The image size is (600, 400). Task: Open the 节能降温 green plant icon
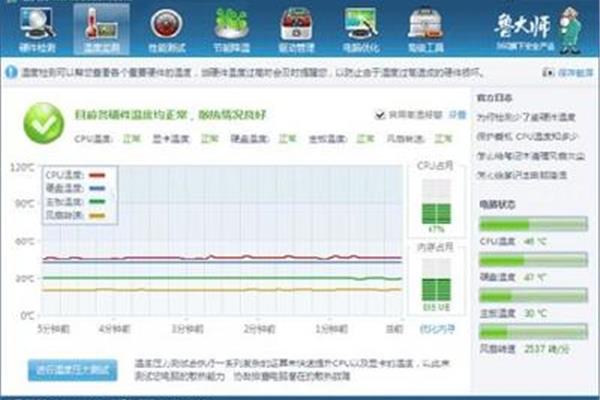[231, 30]
